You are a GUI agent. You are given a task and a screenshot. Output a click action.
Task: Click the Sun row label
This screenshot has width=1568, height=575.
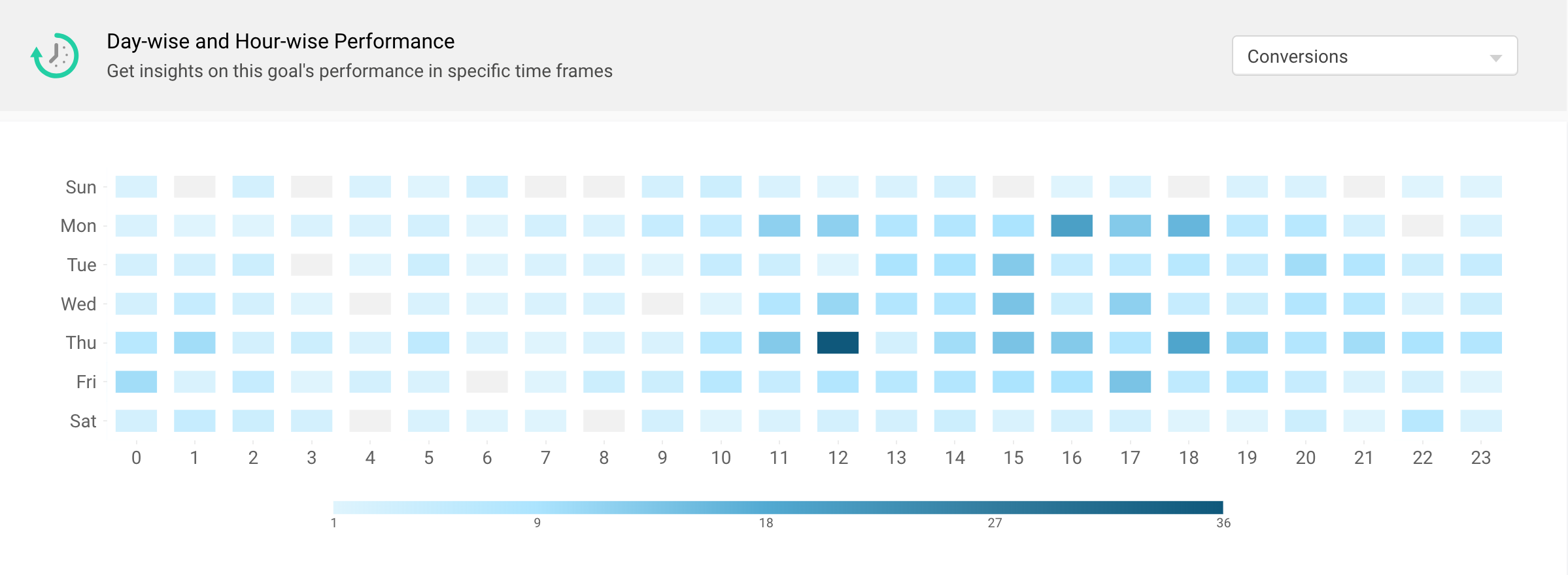click(x=79, y=187)
